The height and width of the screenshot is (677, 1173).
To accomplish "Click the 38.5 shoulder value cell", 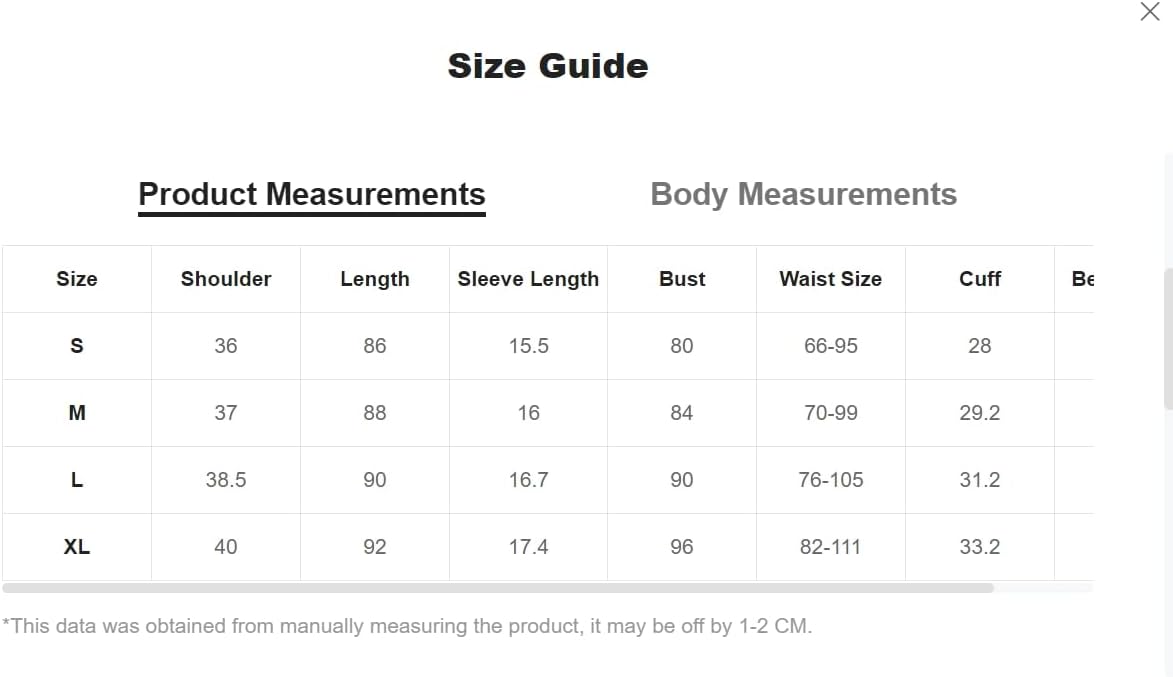I will tap(226, 480).
